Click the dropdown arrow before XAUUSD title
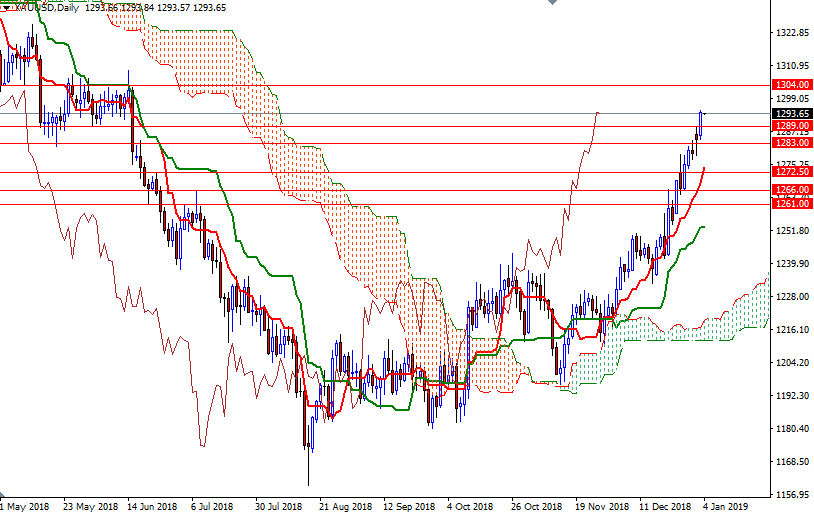 (x=4, y=8)
